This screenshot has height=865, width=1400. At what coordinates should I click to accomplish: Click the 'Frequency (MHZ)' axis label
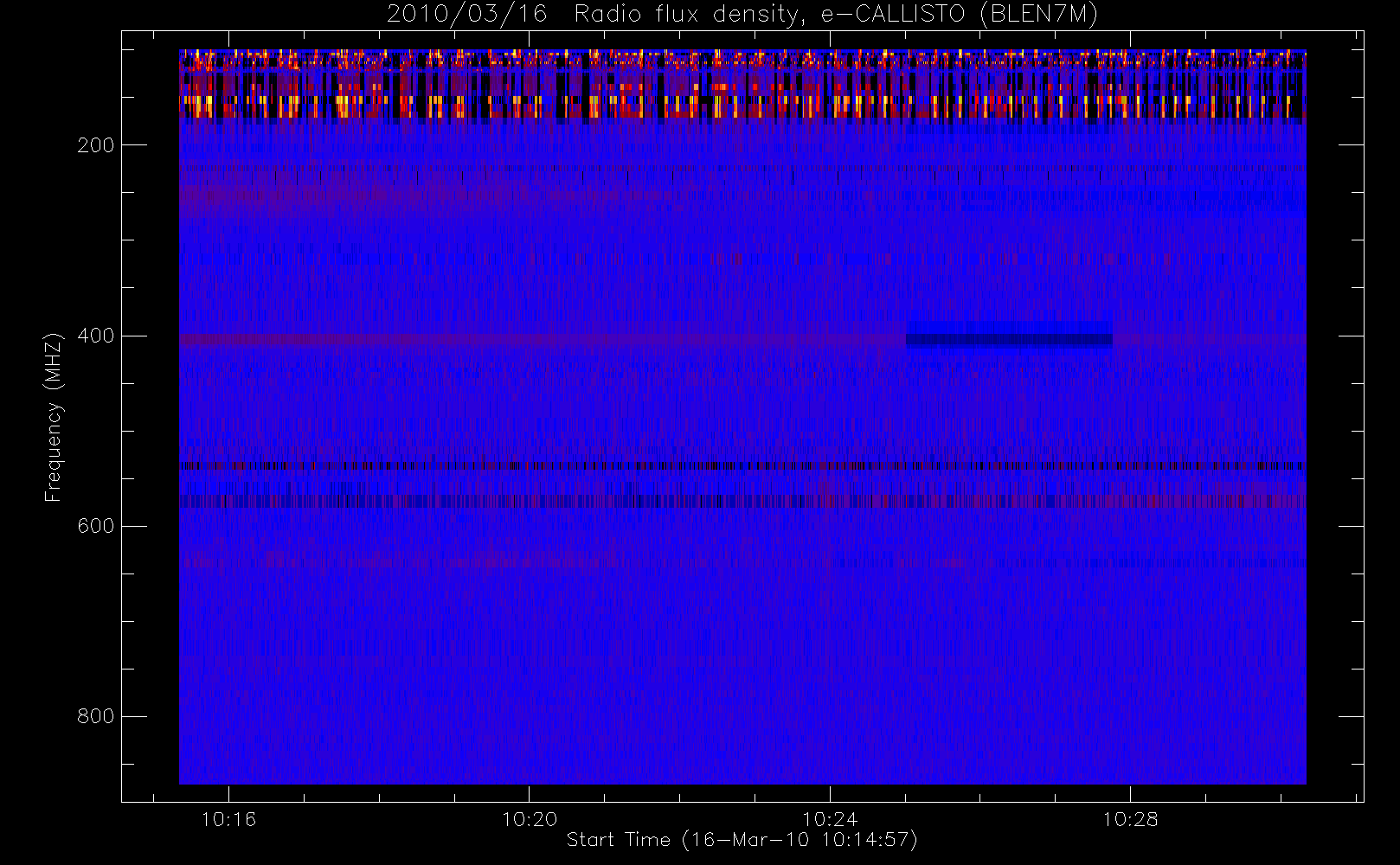click(54, 417)
